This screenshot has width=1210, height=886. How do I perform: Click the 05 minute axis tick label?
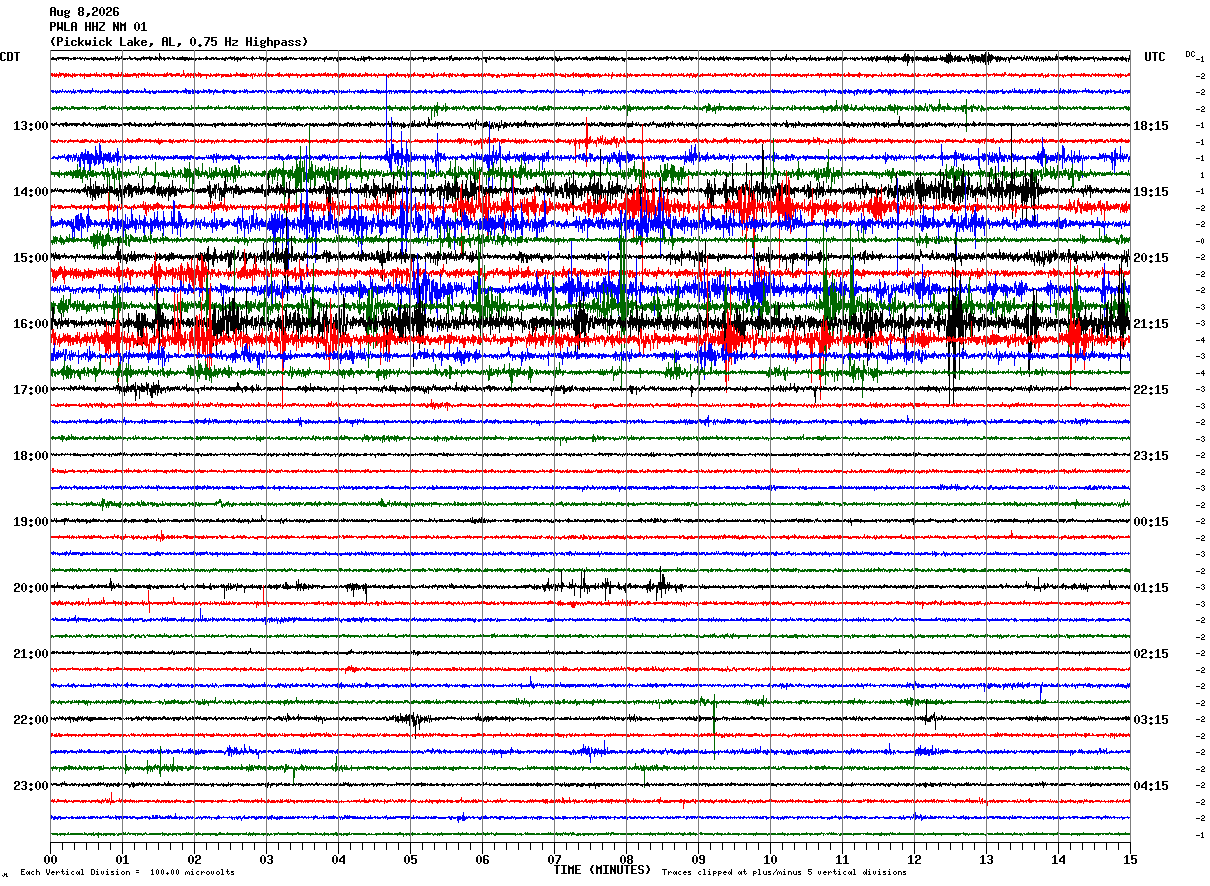point(410,860)
